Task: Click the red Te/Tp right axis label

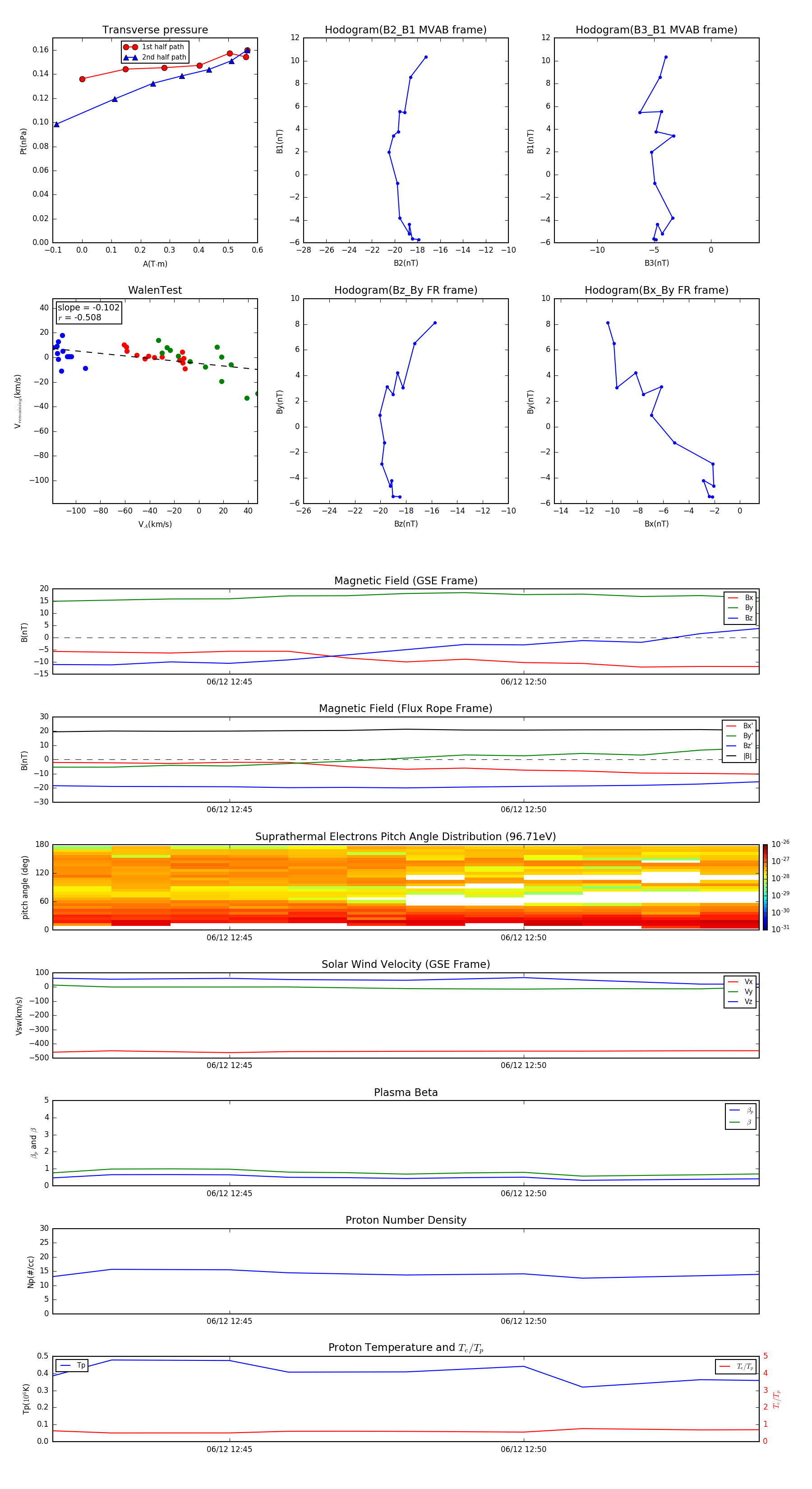Action: pyautogui.click(x=777, y=1399)
